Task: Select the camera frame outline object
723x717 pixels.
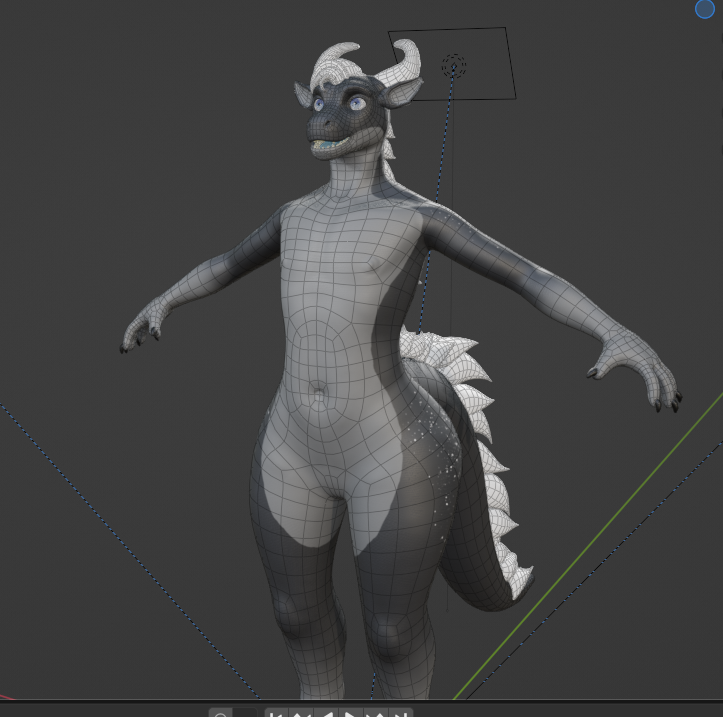Action: coord(452,63)
